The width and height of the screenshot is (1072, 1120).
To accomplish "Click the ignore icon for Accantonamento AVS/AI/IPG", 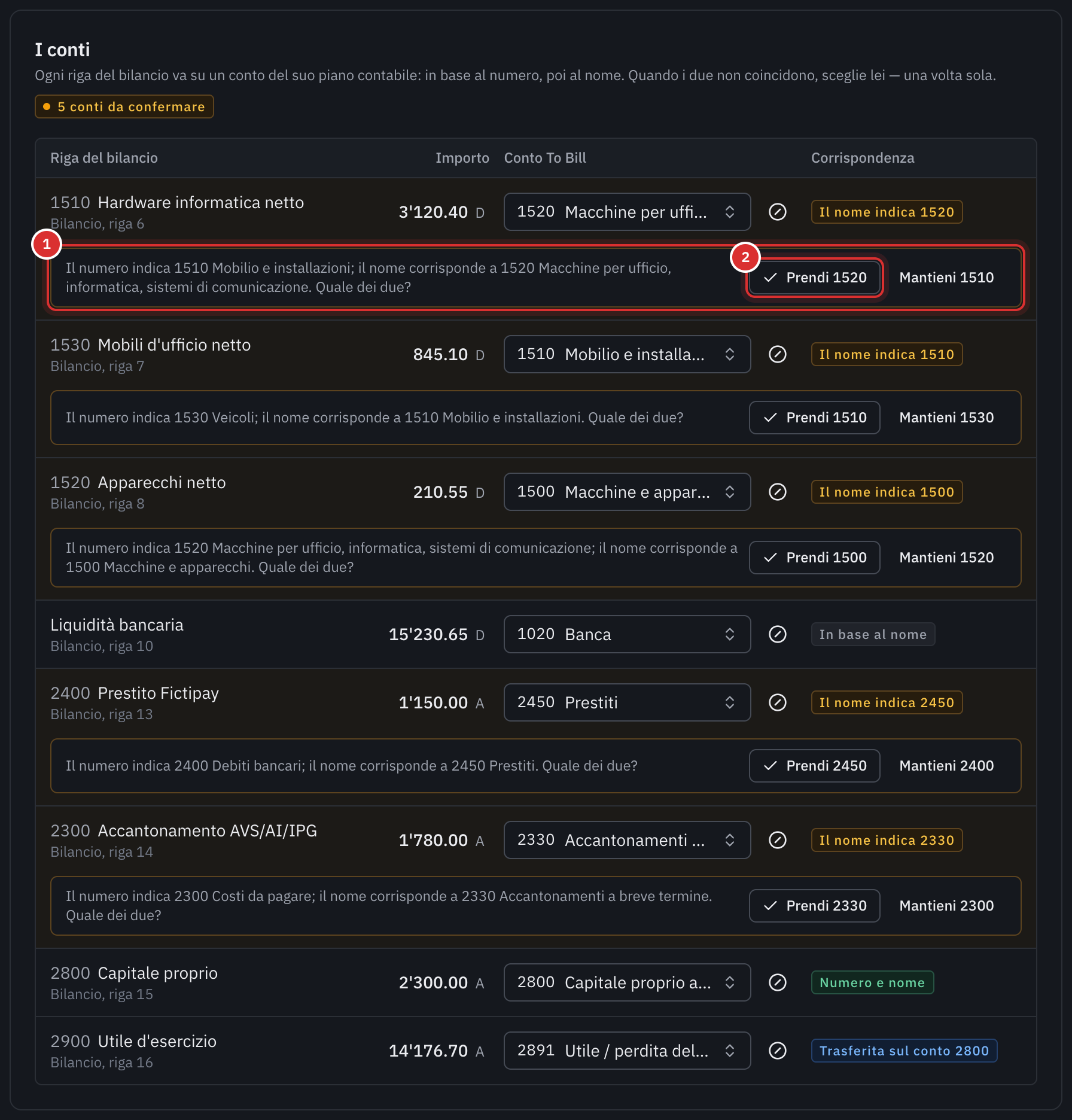I will (x=777, y=840).
